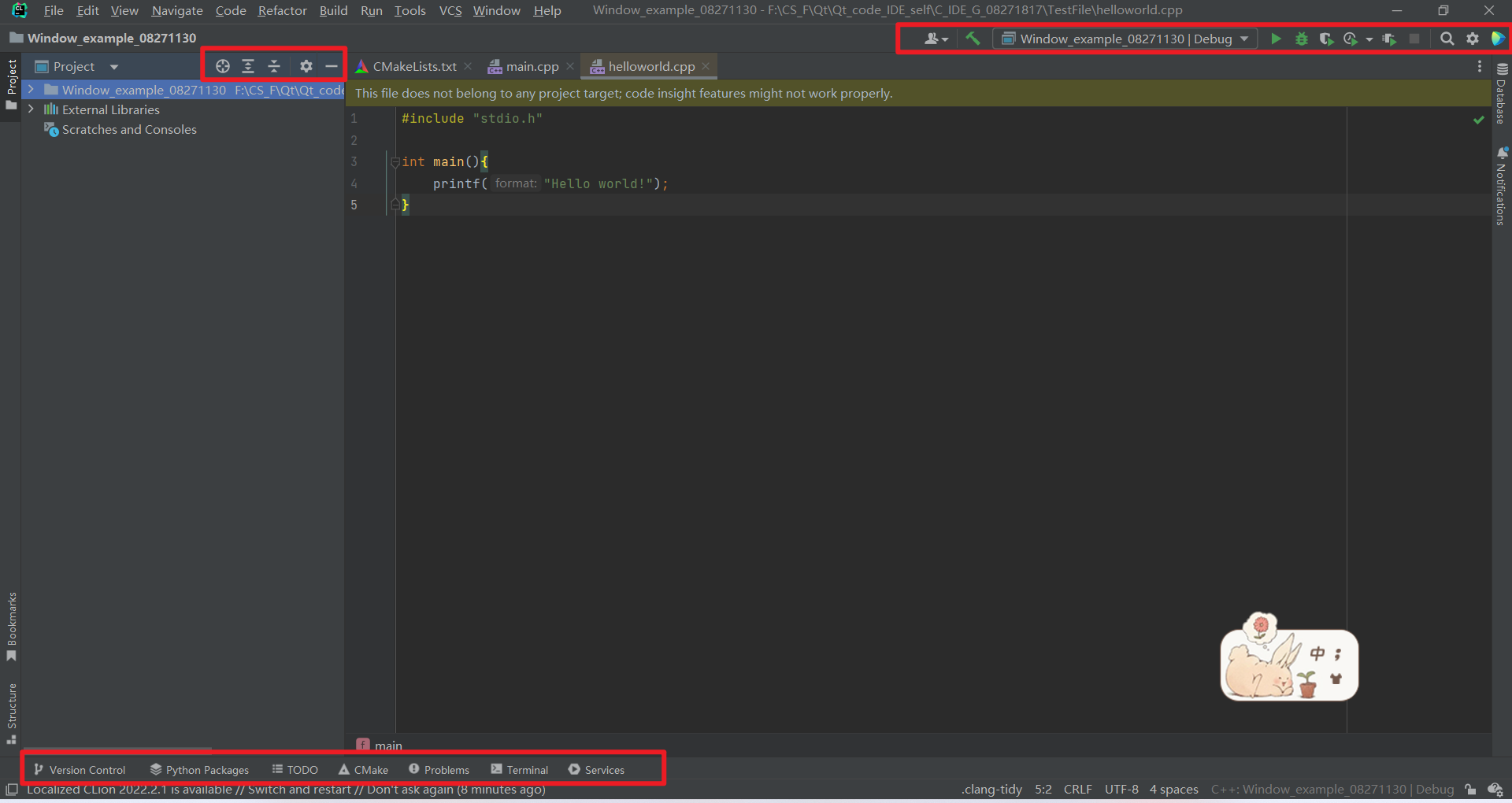Click 5:2 cursor position in status bar
Viewport: 1512px width, 803px height.
(1043, 789)
